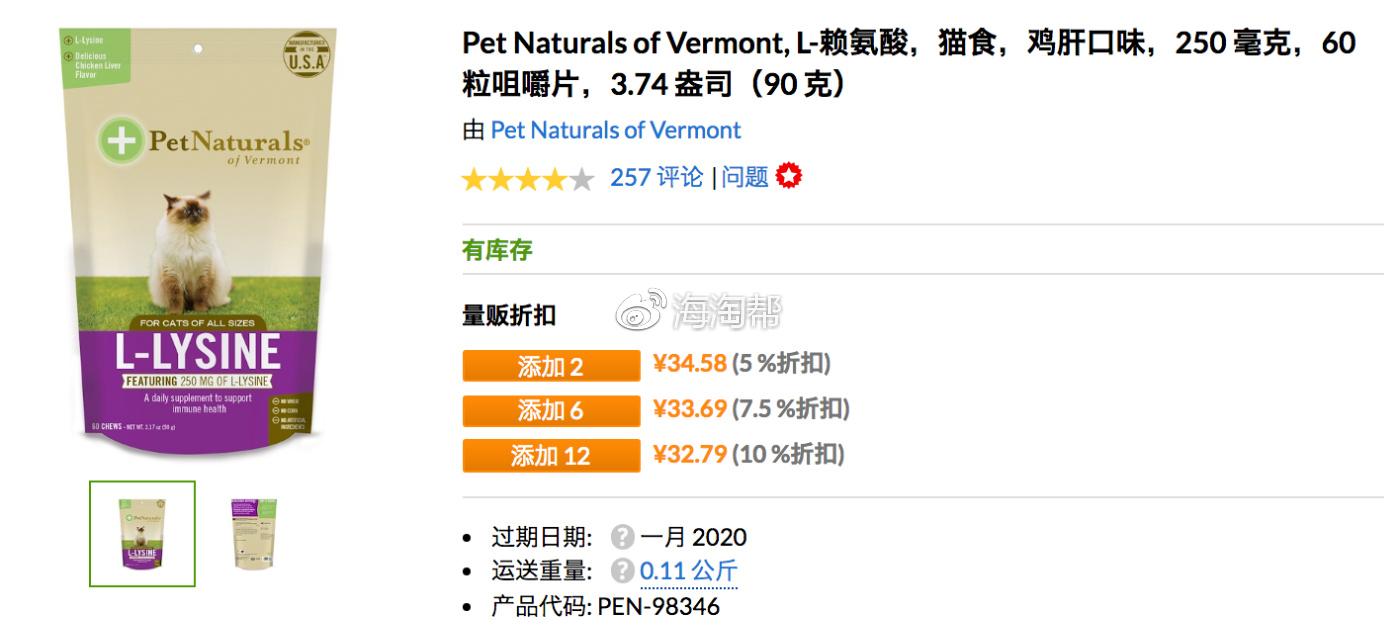Click the red badge icon beside 问题
The height and width of the screenshot is (620, 1400).
click(789, 177)
